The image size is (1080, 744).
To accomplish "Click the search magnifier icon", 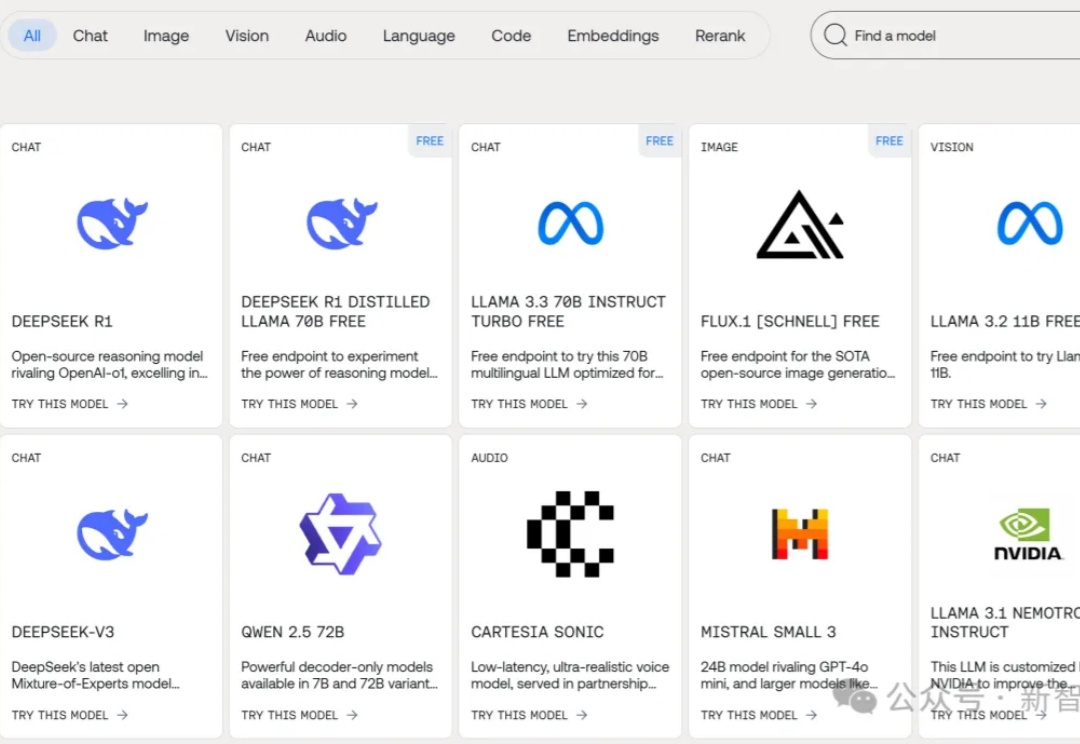I will tap(835, 34).
